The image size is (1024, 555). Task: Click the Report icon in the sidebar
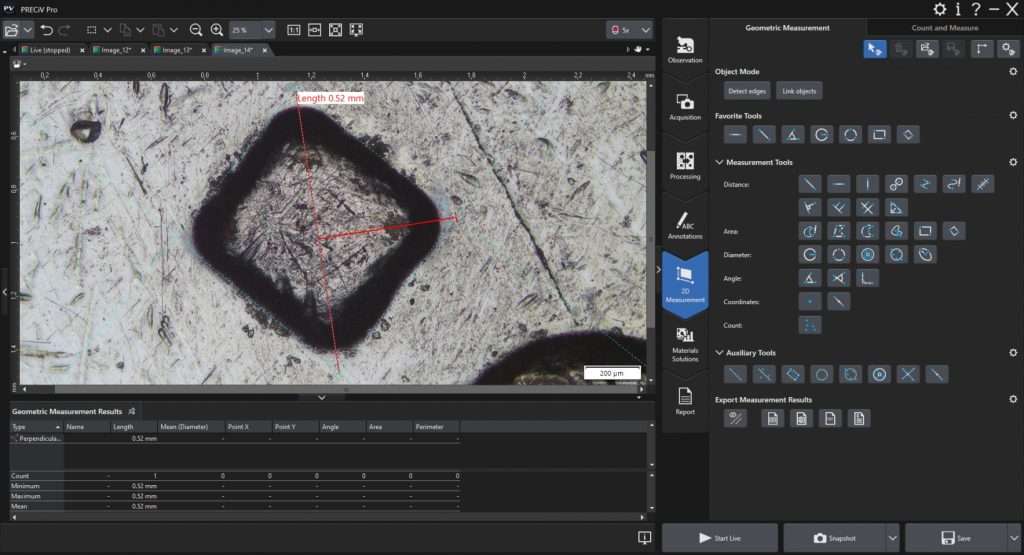[685, 400]
